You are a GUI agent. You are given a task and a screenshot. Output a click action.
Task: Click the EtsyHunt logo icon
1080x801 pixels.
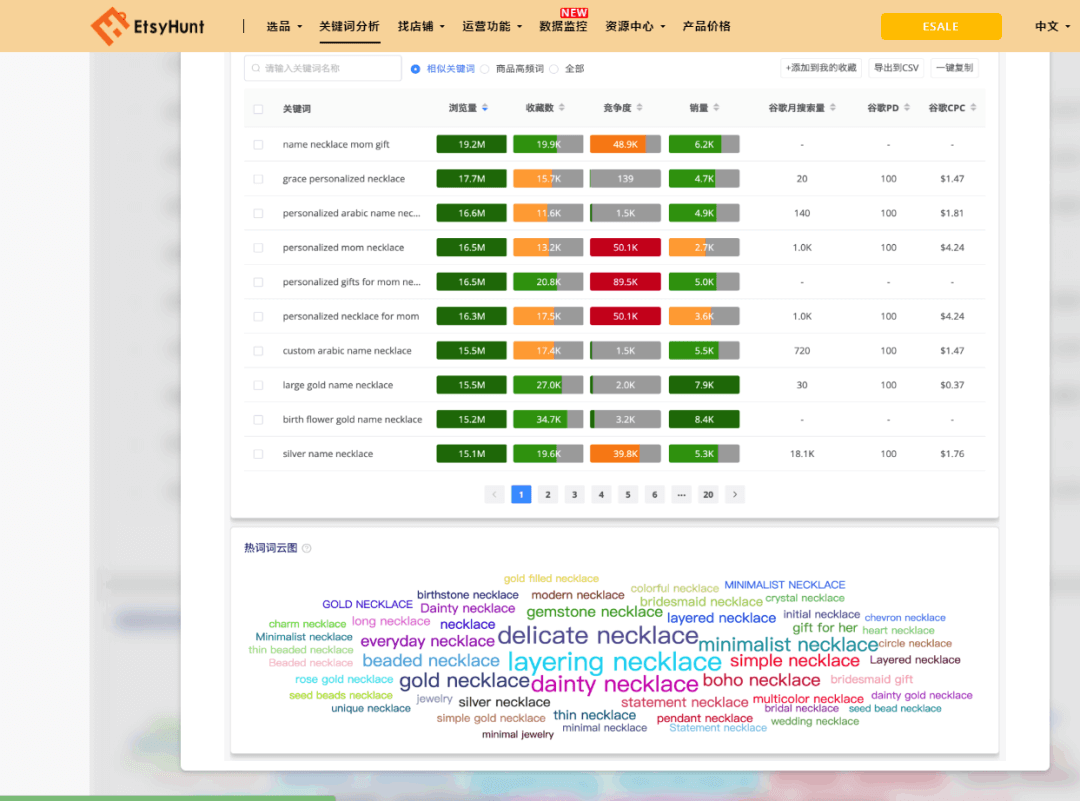pyautogui.click(x=109, y=26)
